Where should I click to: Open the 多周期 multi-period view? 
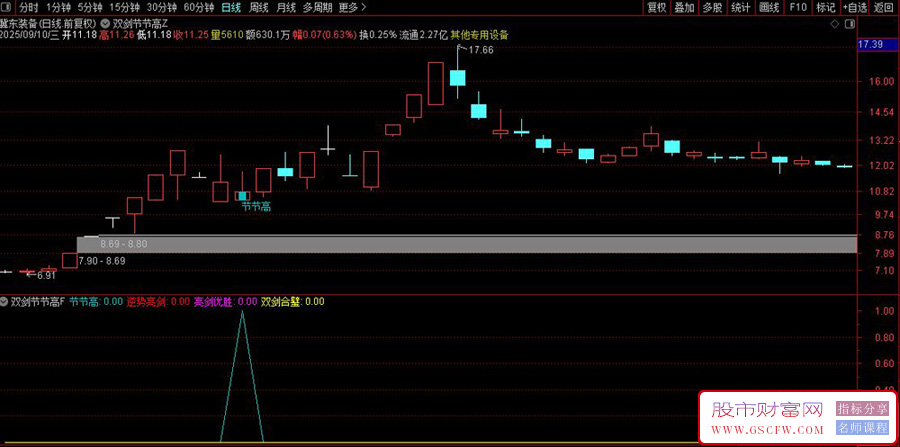317,7
